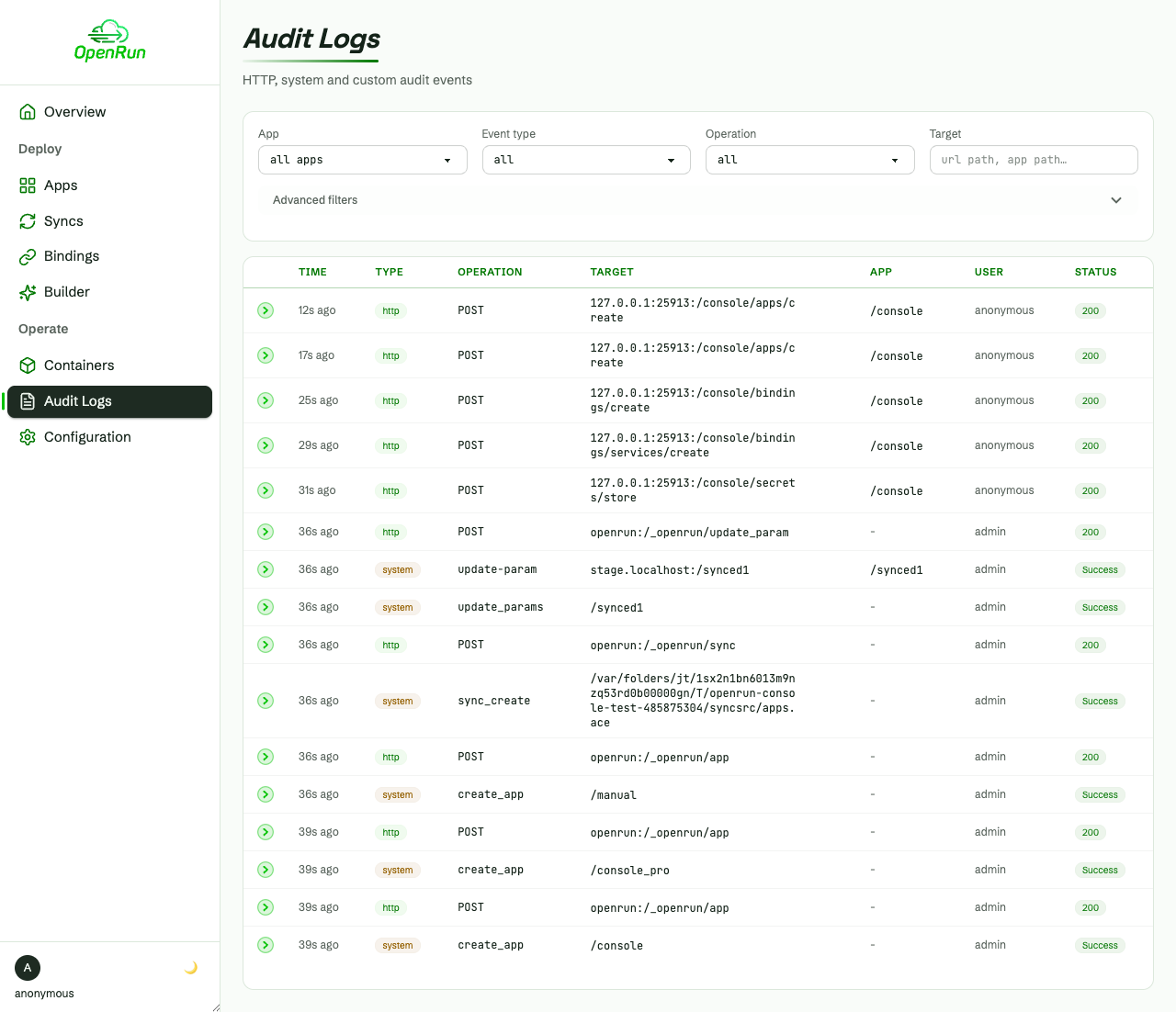Expand the 25s ago log row

[x=266, y=400]
